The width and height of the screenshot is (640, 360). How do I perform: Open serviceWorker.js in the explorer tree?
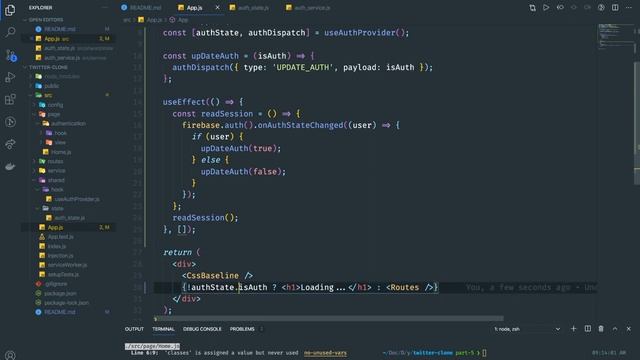click(67, 265)
